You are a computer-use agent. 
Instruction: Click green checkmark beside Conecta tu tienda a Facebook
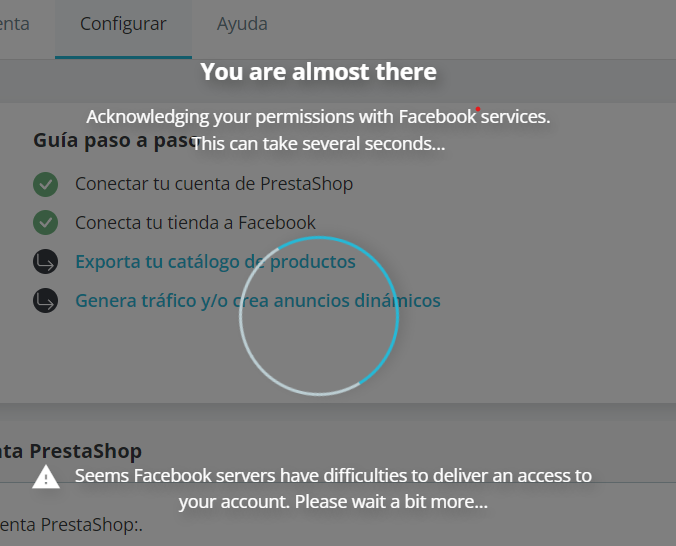[x=45, y=223]
